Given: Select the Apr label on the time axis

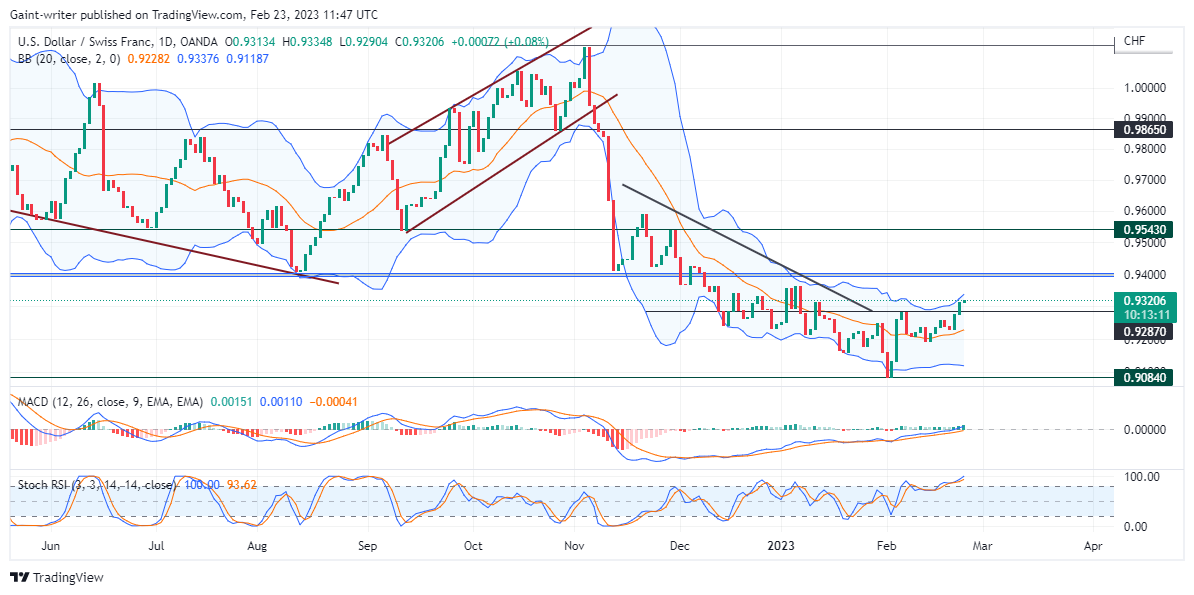Looking at the screenshot, I should coord(1093,546).
